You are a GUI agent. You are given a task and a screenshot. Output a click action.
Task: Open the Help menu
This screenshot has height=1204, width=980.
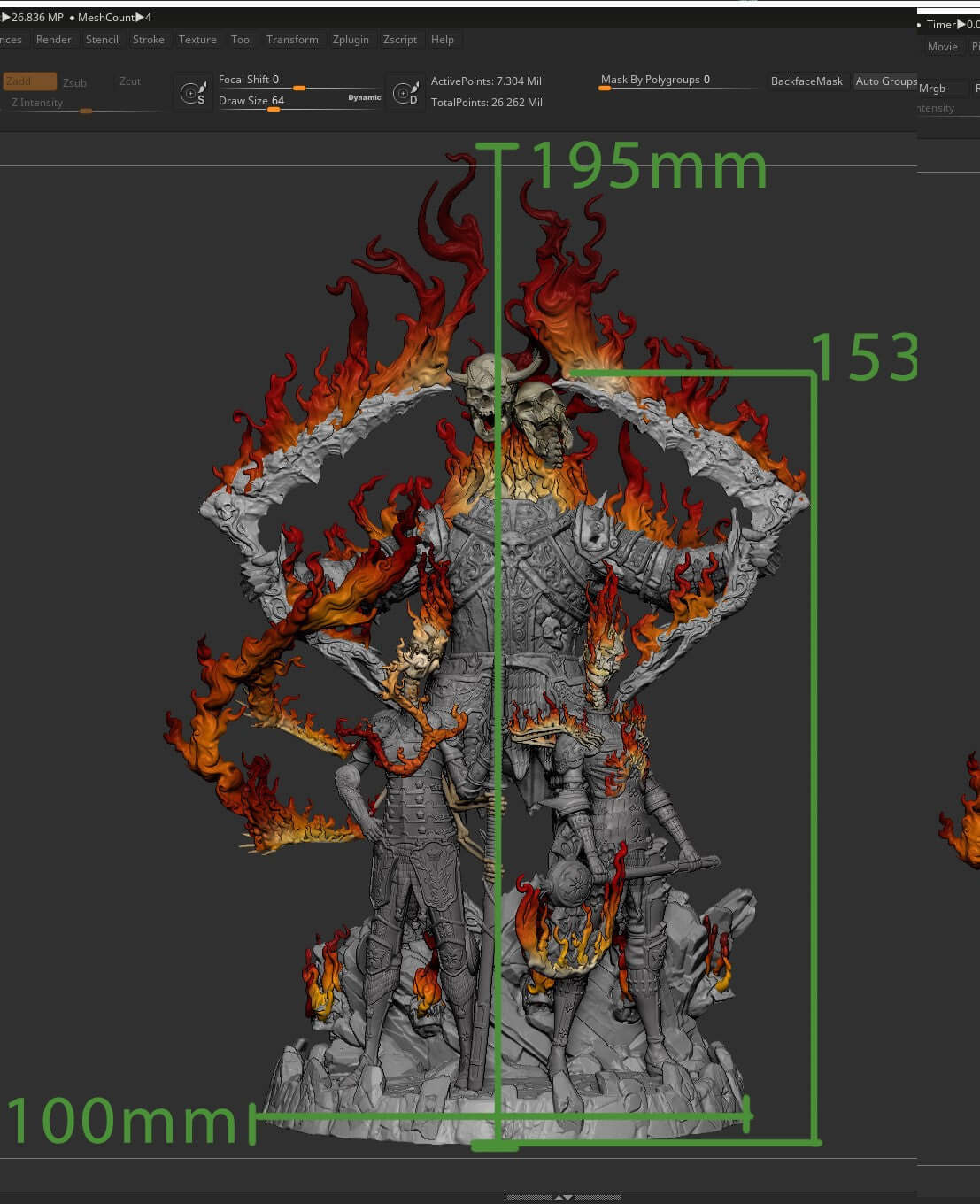click(443, 40)
